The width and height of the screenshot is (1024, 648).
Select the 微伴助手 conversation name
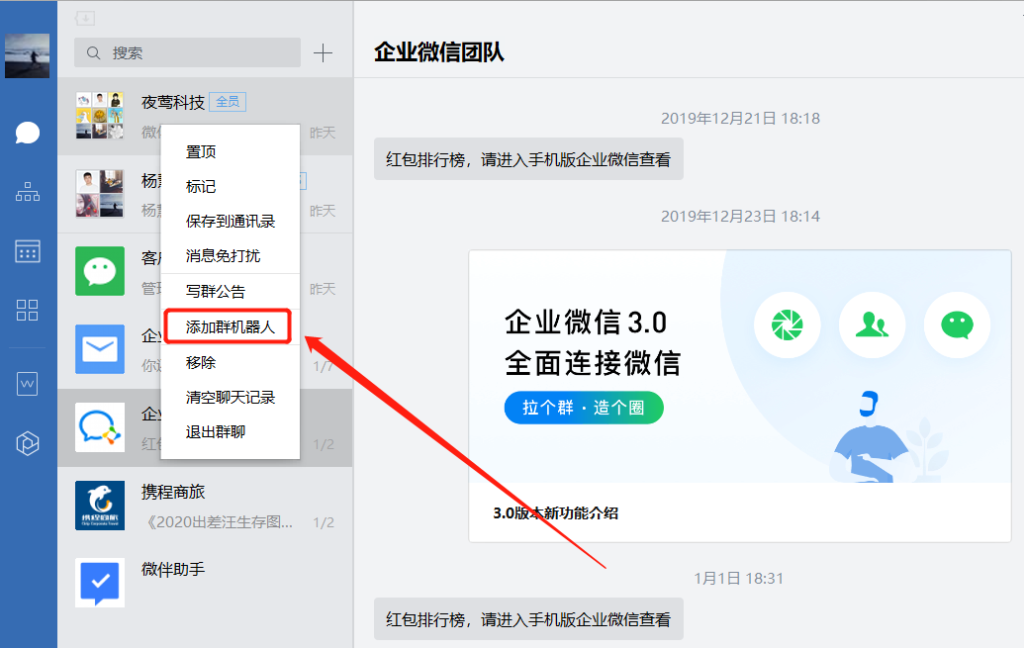pos(173,570)
